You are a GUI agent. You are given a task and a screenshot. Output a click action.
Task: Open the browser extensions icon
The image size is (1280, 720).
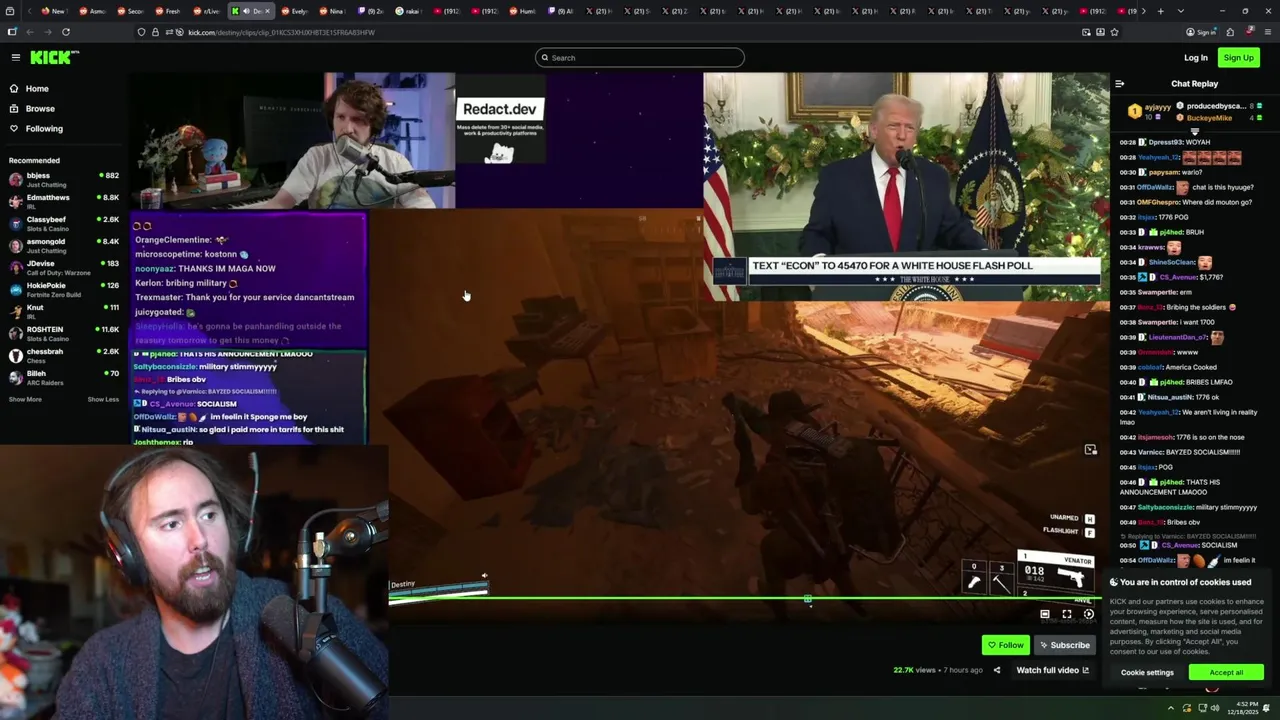point(1230,32)
